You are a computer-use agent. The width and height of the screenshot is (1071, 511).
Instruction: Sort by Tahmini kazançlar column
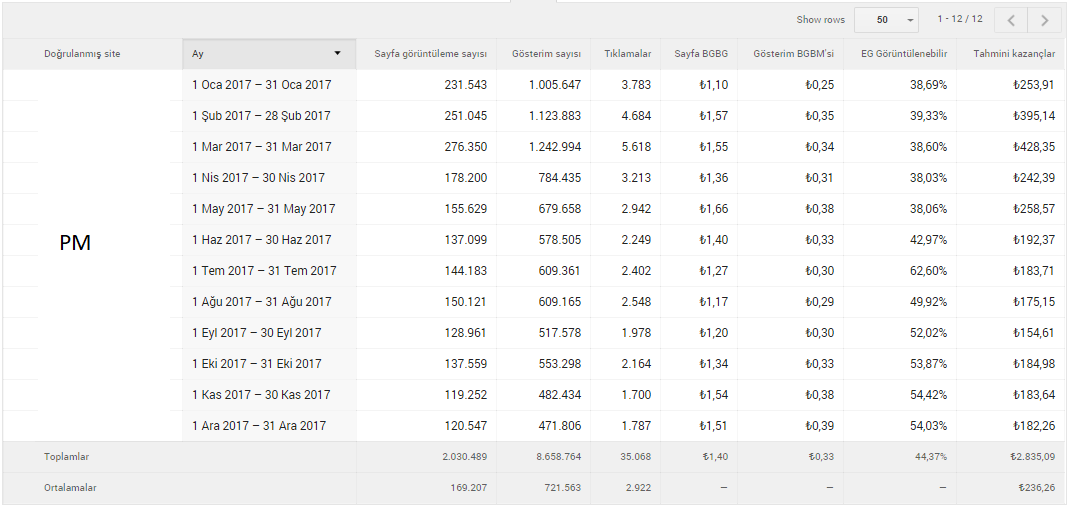(x=1015, y=54)
